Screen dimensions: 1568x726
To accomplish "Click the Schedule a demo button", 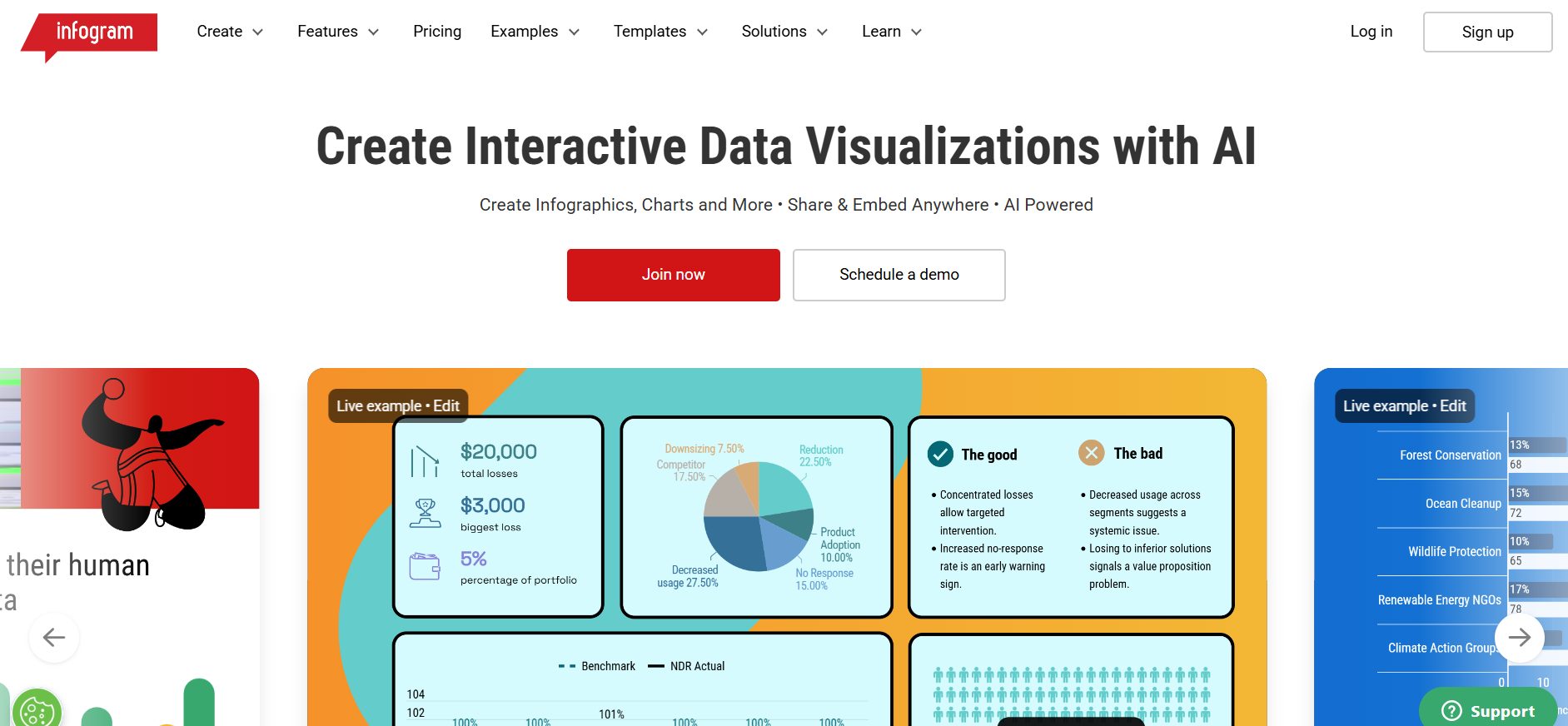I will tap(898, 275).
